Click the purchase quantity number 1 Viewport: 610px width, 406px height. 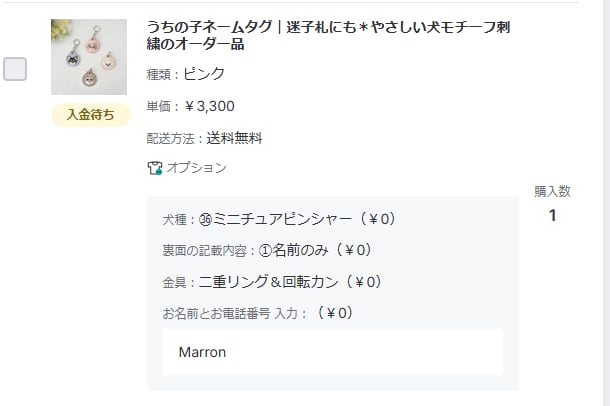(x=553, y=215)
